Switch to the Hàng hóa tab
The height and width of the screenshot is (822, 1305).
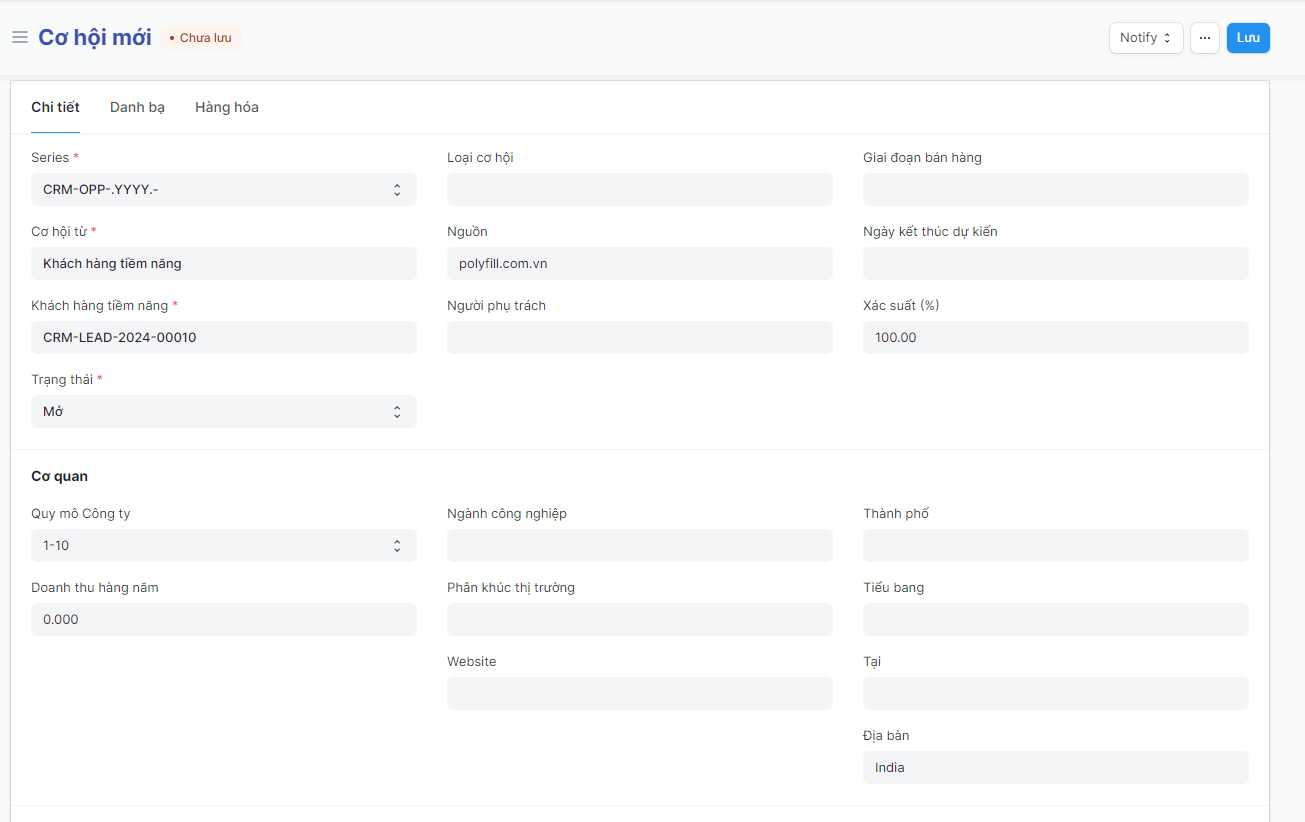pos(226,107)
